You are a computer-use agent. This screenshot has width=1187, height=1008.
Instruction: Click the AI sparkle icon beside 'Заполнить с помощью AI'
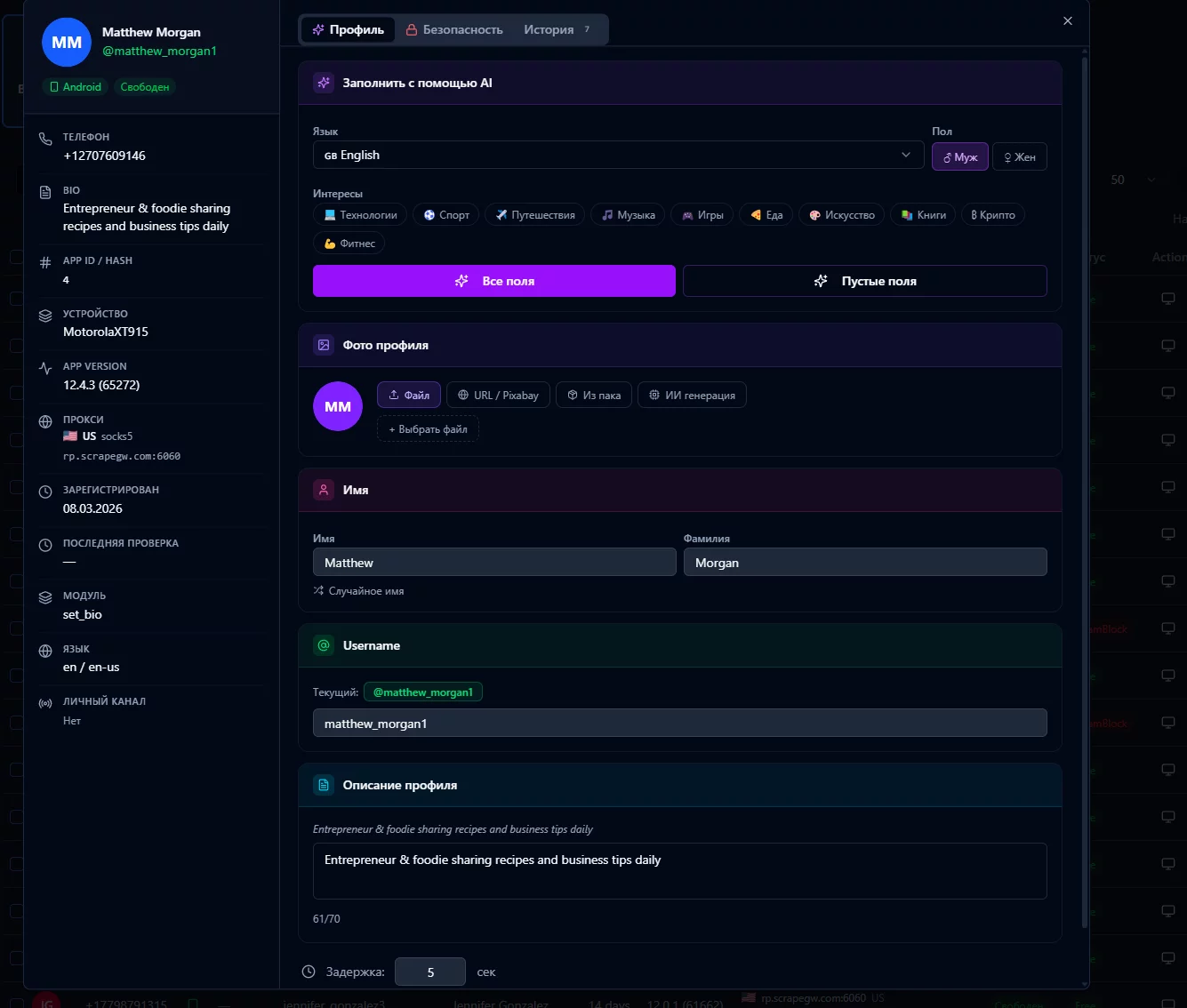(324, 83)
